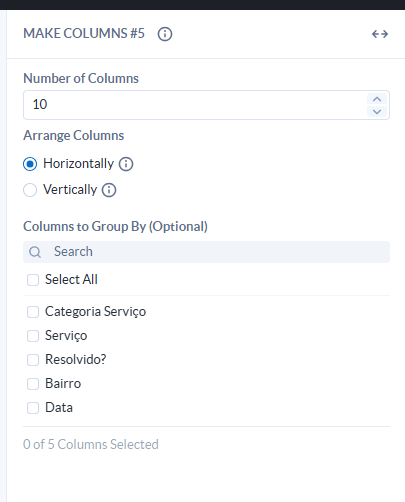Check the Select All checkbox
Viewport: 405px width, 502px height.
(33, 280)
